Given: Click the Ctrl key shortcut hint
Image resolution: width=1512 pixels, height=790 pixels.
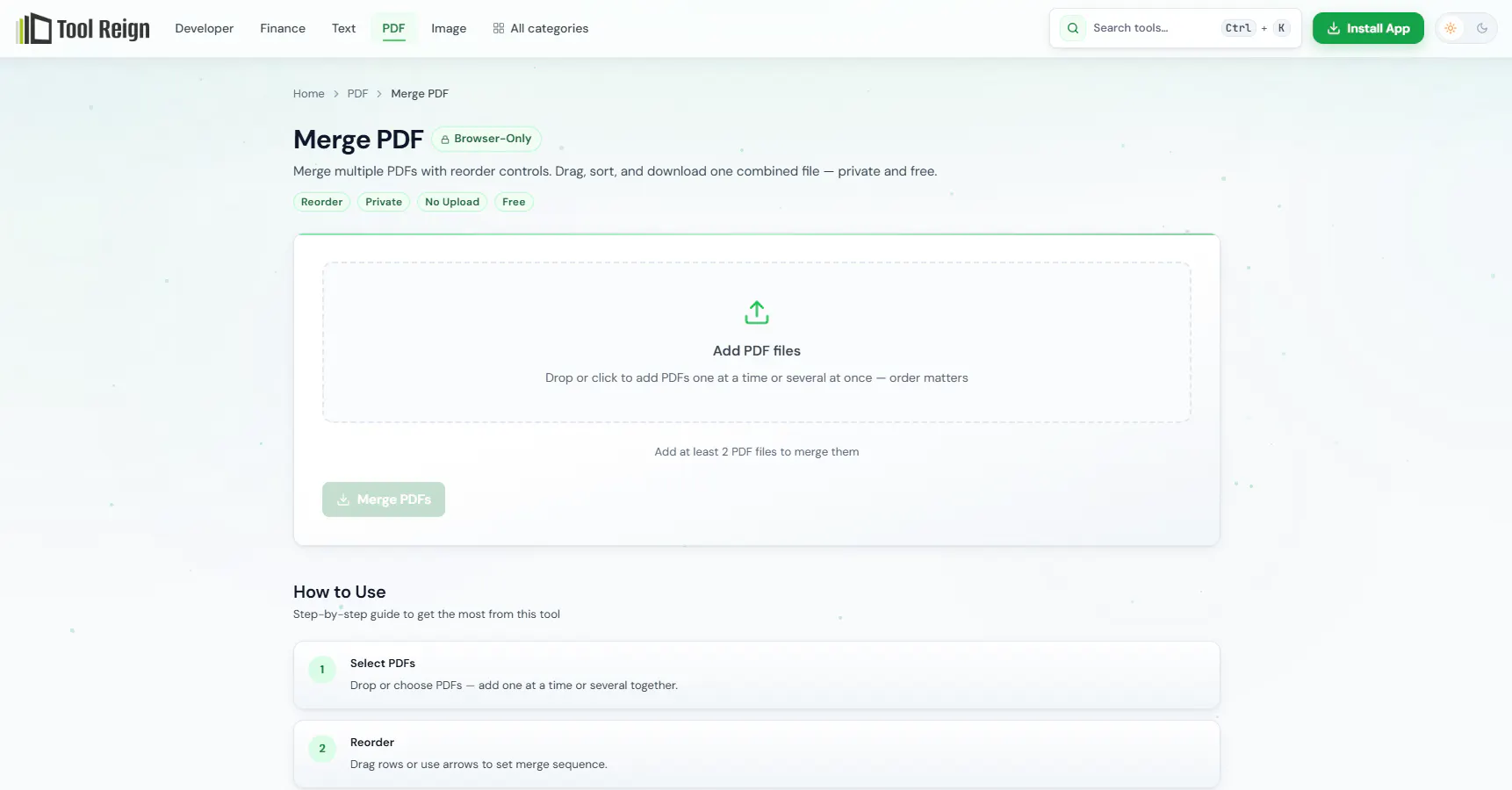Looking at the screenshot, I should point(1238,28).
